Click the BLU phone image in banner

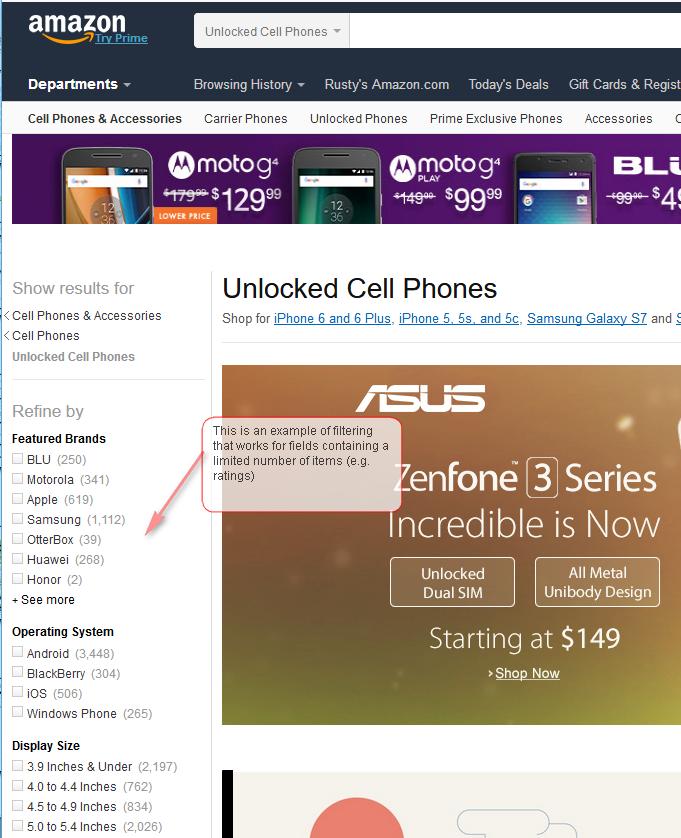(x=553, y=187)
